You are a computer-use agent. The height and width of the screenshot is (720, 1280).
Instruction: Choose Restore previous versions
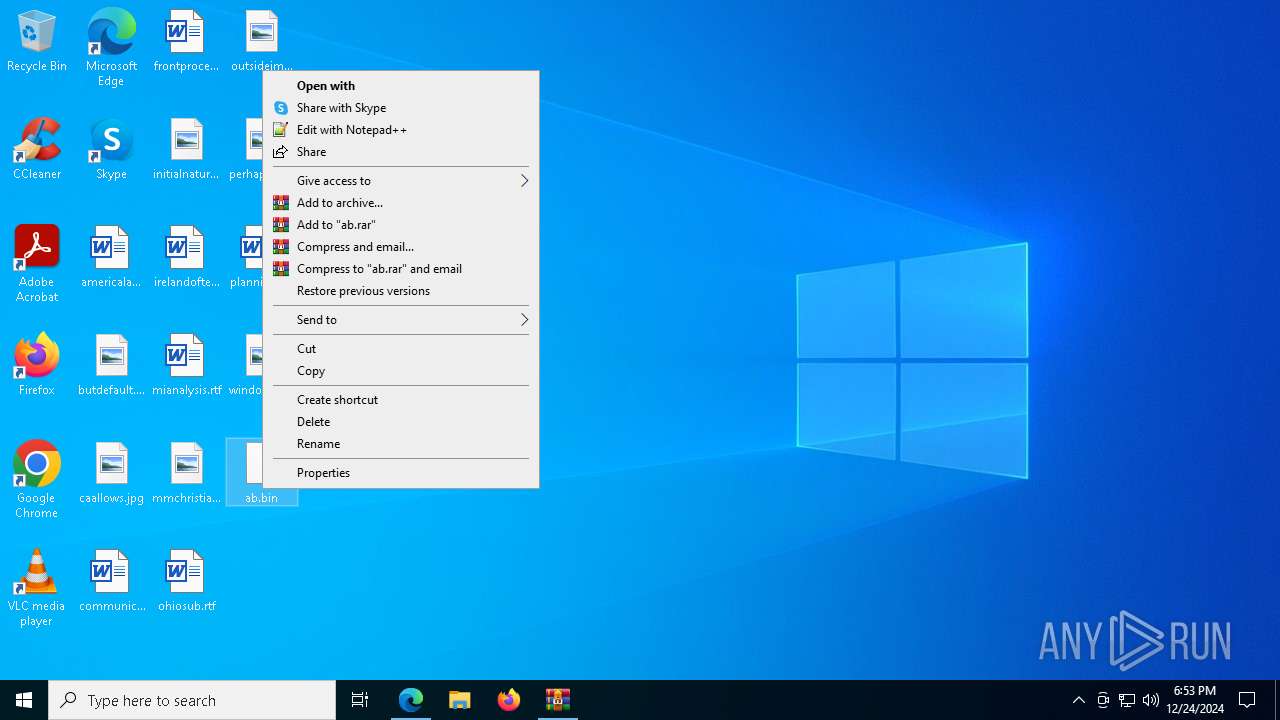click(400, 291)
